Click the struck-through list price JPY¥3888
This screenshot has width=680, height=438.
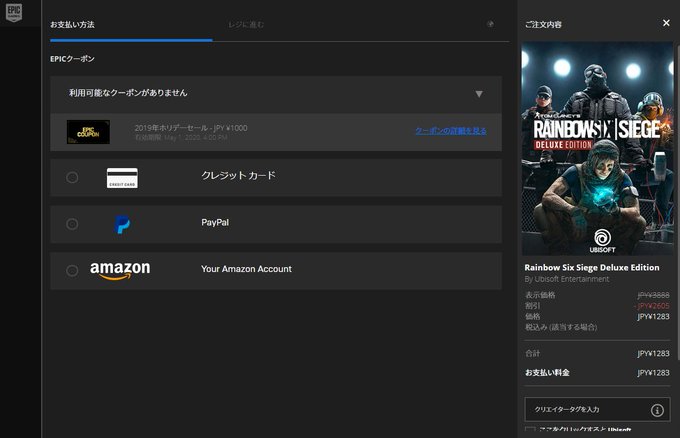pyautogui.click(x=653, y=295)
